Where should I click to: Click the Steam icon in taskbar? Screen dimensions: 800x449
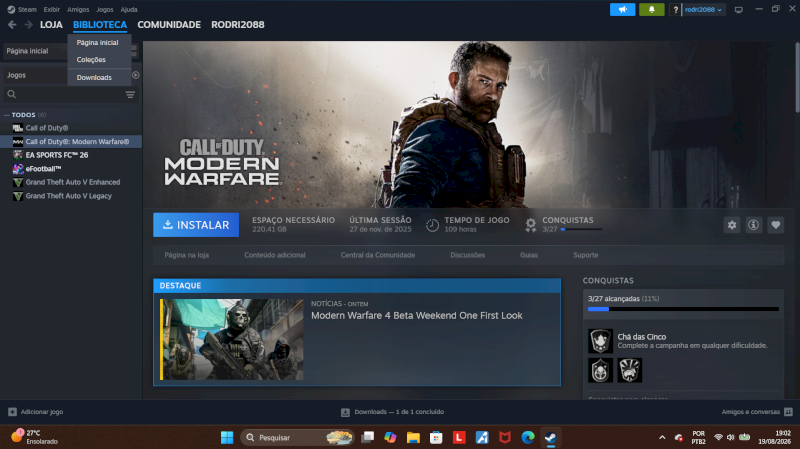point(551,437)
